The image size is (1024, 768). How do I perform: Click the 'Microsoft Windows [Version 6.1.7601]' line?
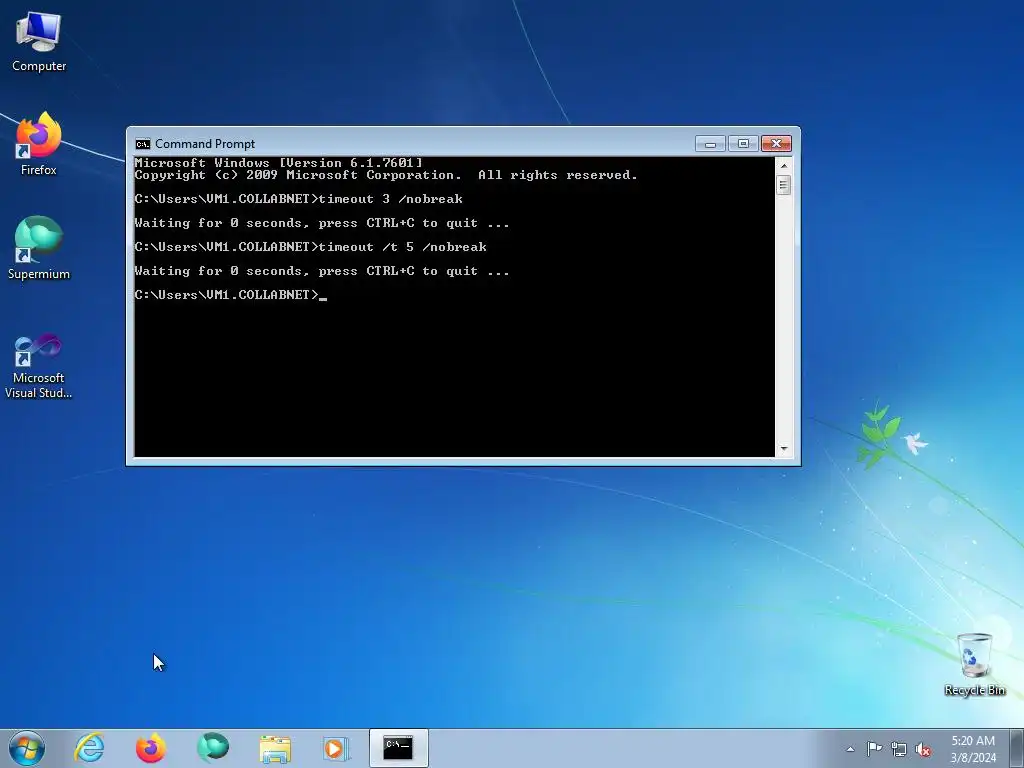(279, 163)
